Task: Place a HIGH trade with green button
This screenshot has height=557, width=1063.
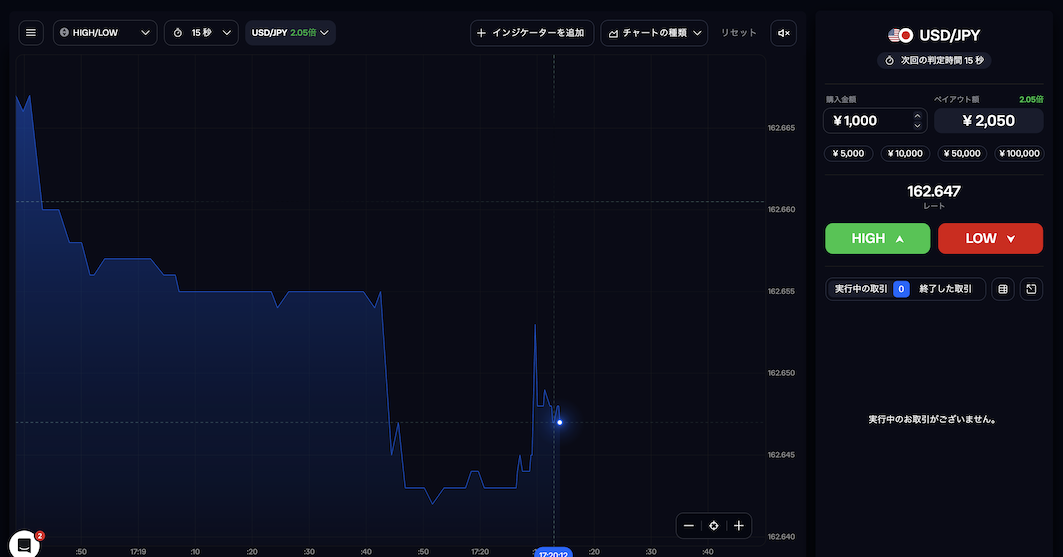Action: click(x=878, y=239)
